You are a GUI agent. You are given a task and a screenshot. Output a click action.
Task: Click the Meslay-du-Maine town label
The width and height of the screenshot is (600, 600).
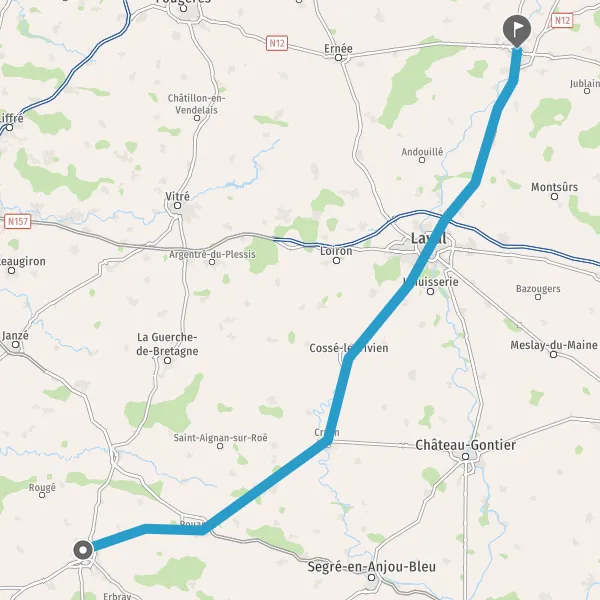pyautogui.click(x=554, y=345)
